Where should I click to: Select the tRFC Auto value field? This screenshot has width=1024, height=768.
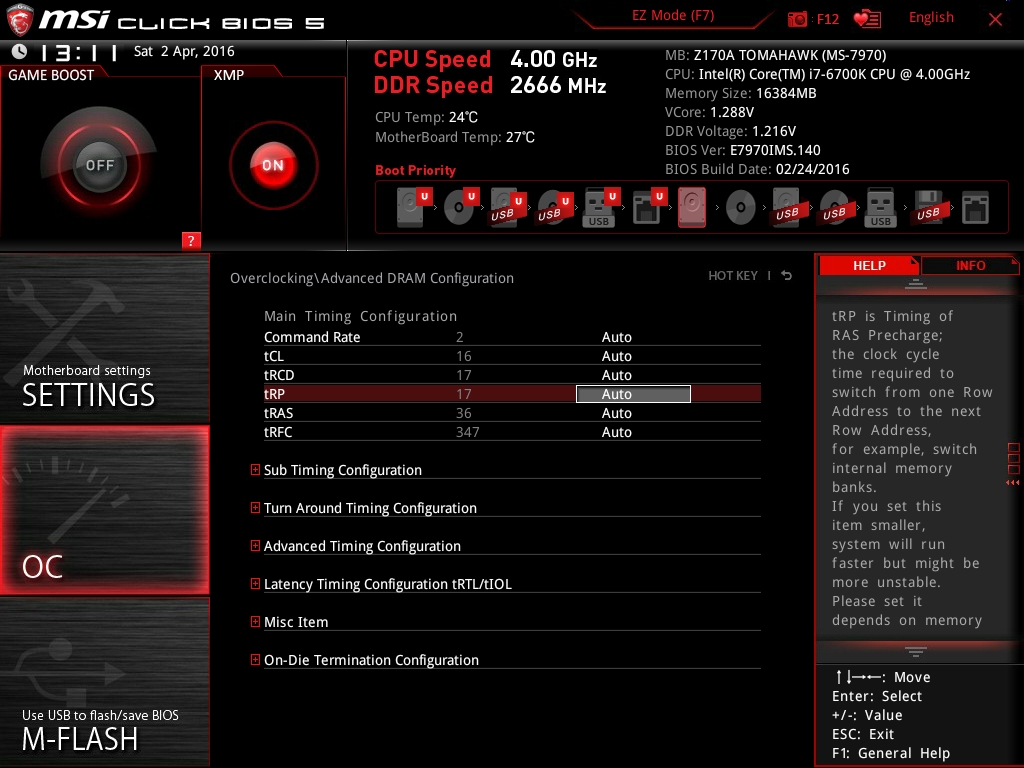[x=616, y=432]
